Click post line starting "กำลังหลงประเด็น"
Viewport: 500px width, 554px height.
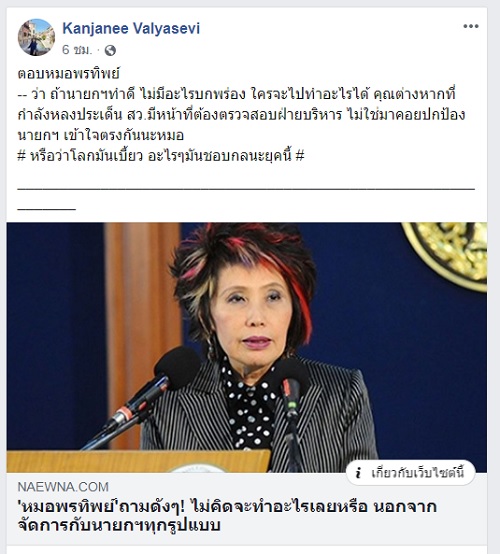pos(241,114)
